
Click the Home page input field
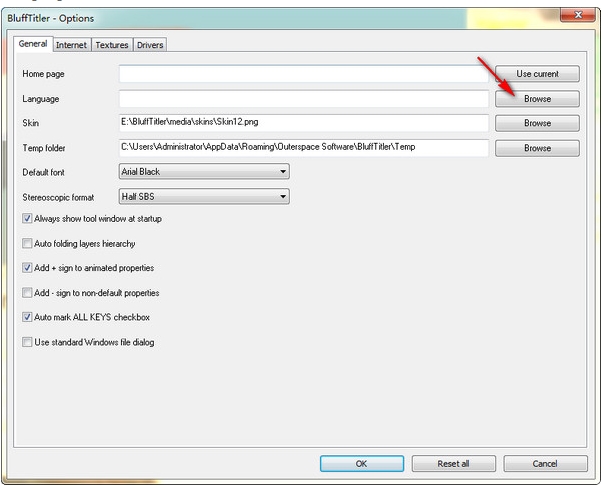(x=304, y=74)
